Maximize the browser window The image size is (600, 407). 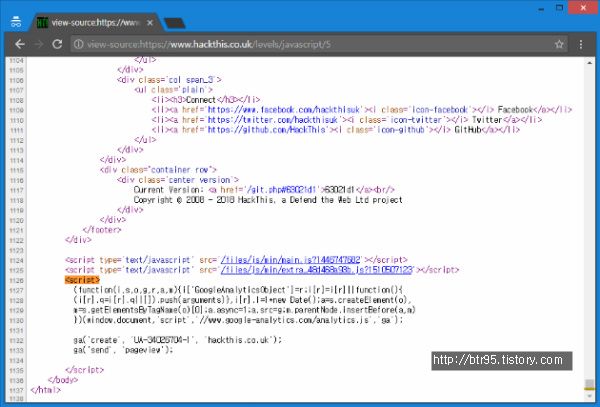pos(559,8)
